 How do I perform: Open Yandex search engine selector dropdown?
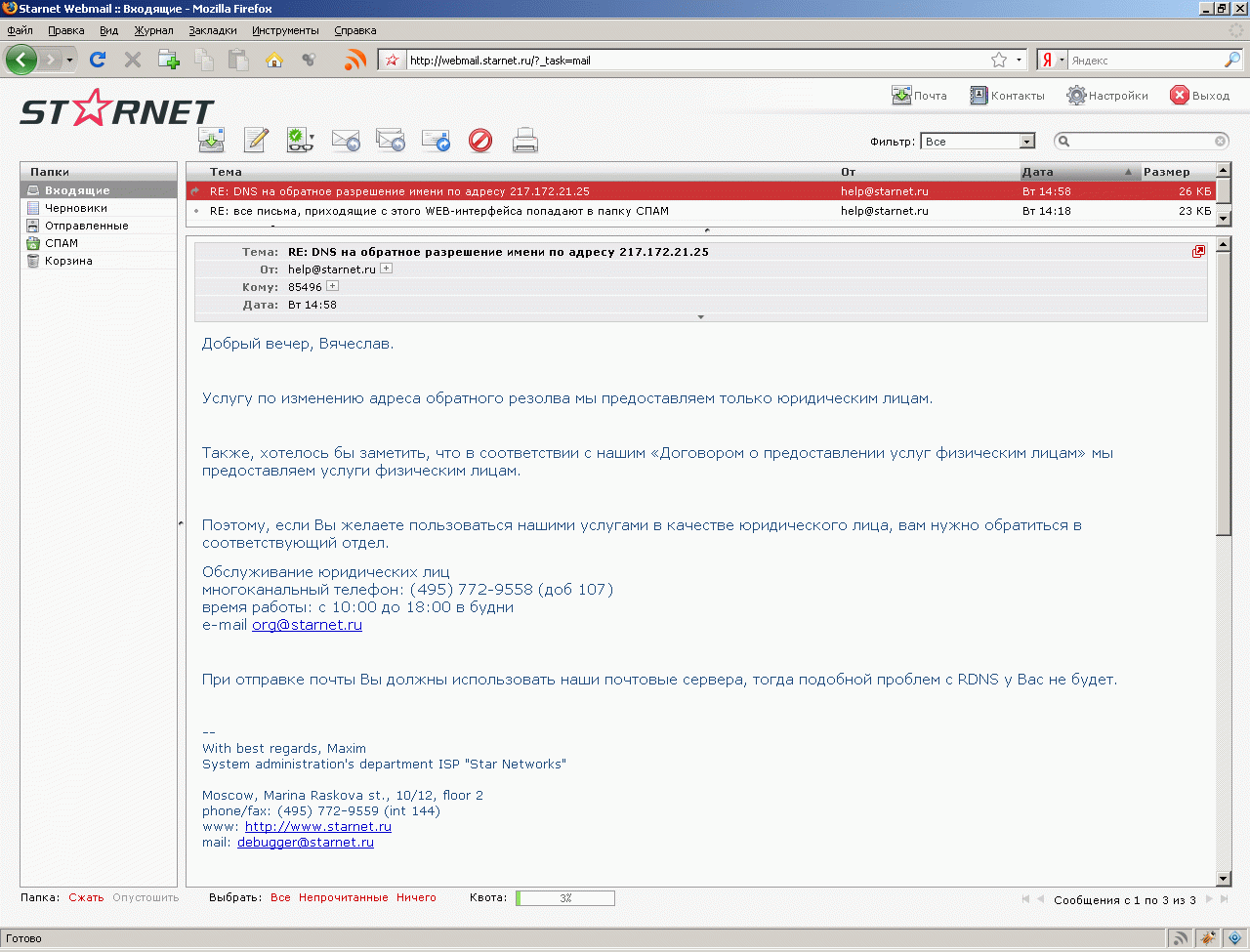pos(1052,60)
